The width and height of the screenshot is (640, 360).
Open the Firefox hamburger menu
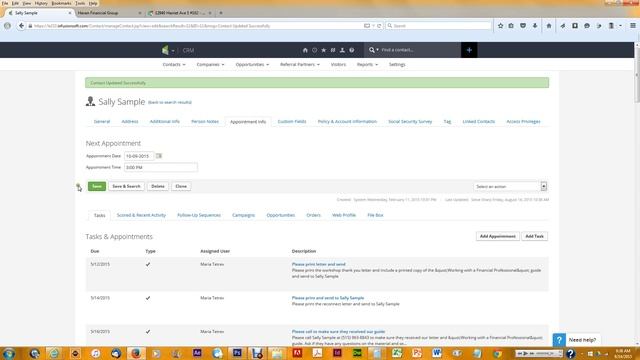(633, 26)
